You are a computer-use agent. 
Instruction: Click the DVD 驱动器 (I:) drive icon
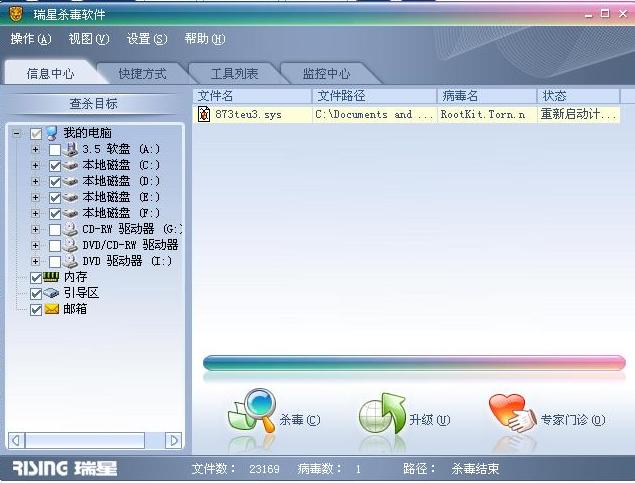[70, 262]
